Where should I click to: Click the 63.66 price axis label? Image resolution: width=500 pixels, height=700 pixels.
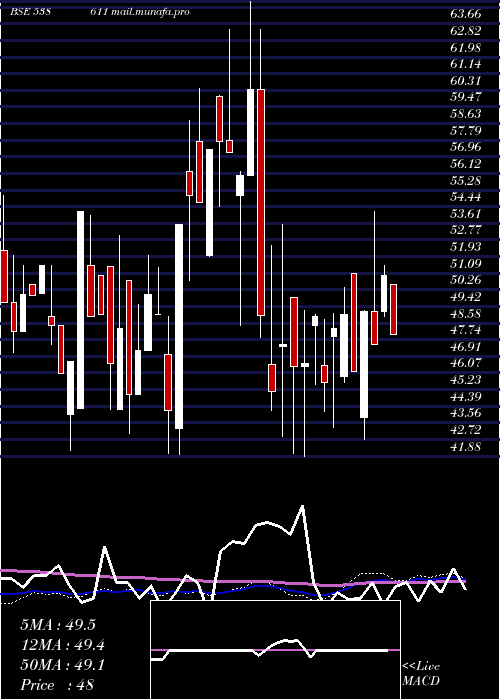pyautogui.click(x=466, y=14)
